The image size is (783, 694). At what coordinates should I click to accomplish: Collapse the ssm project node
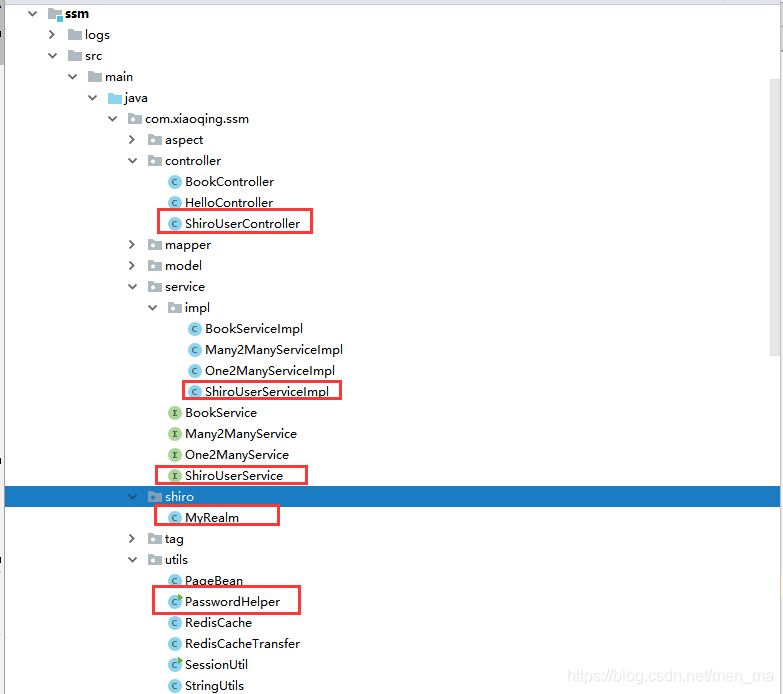click(32, 13)
